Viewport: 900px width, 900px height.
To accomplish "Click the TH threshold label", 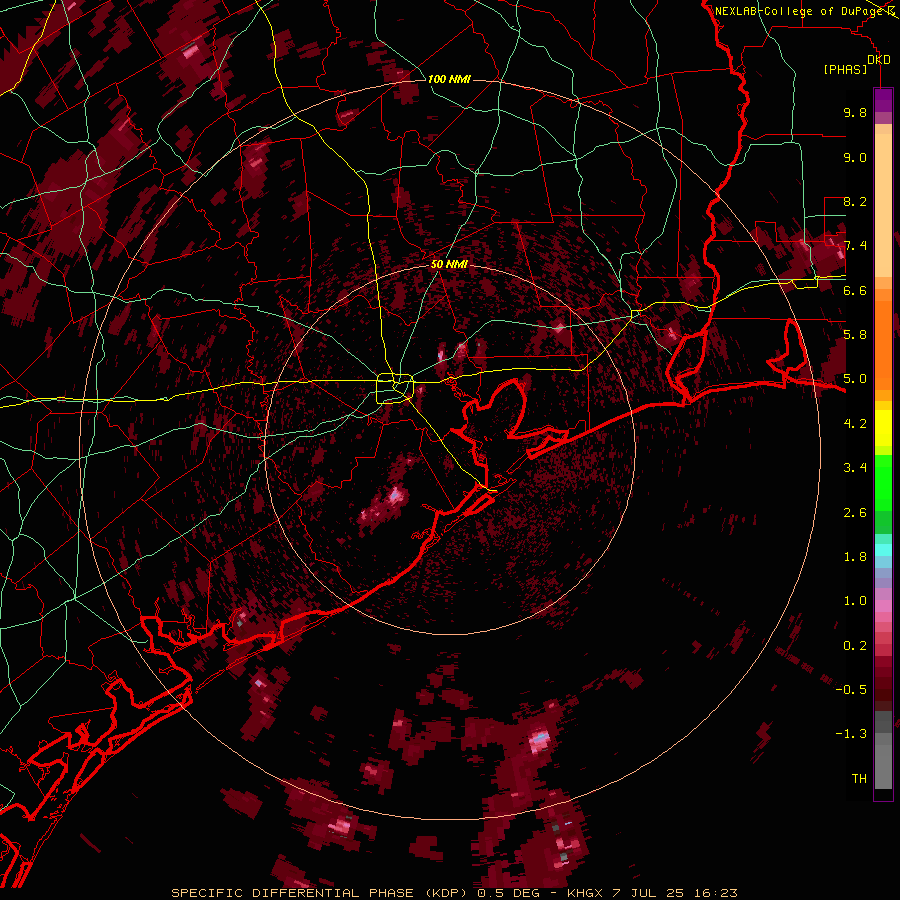I will click(859, 779).
